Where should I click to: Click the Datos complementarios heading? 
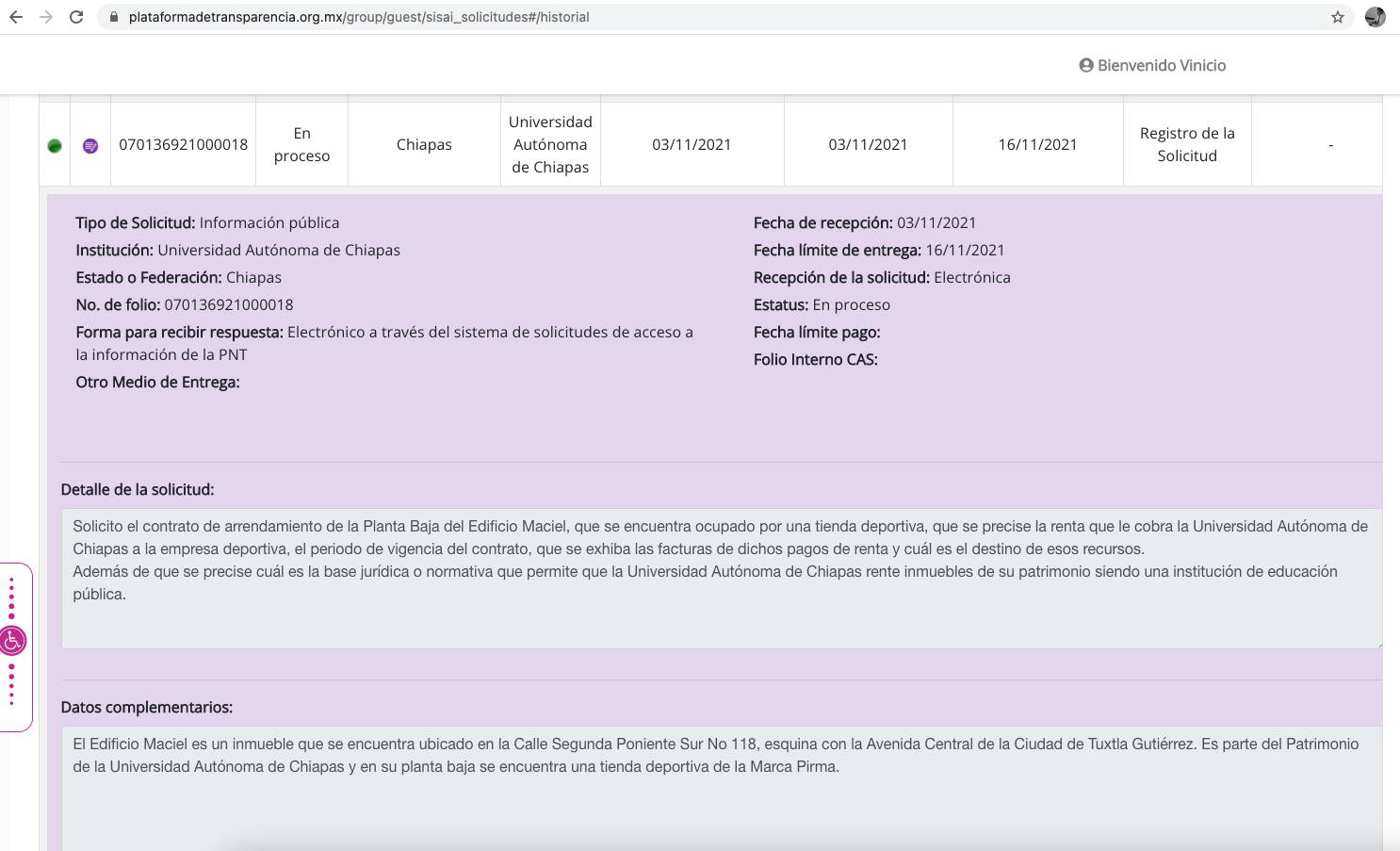point(147,707)
